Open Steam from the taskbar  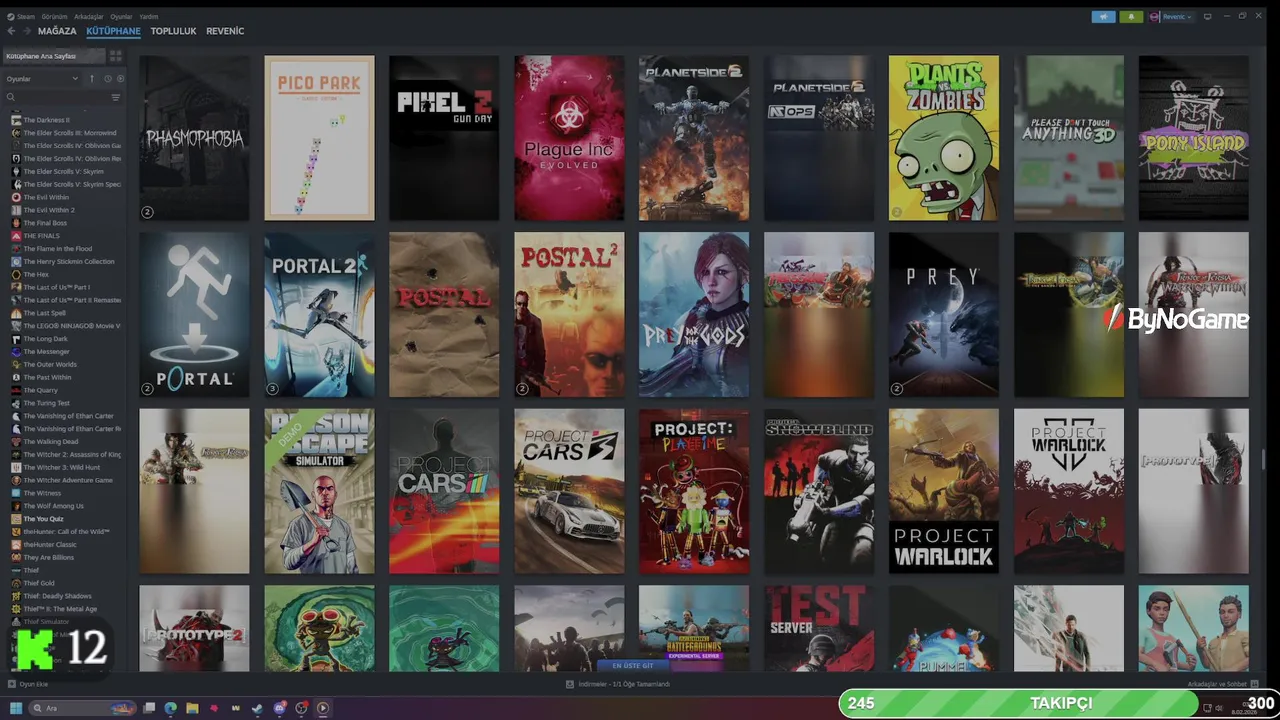point(257,708)
